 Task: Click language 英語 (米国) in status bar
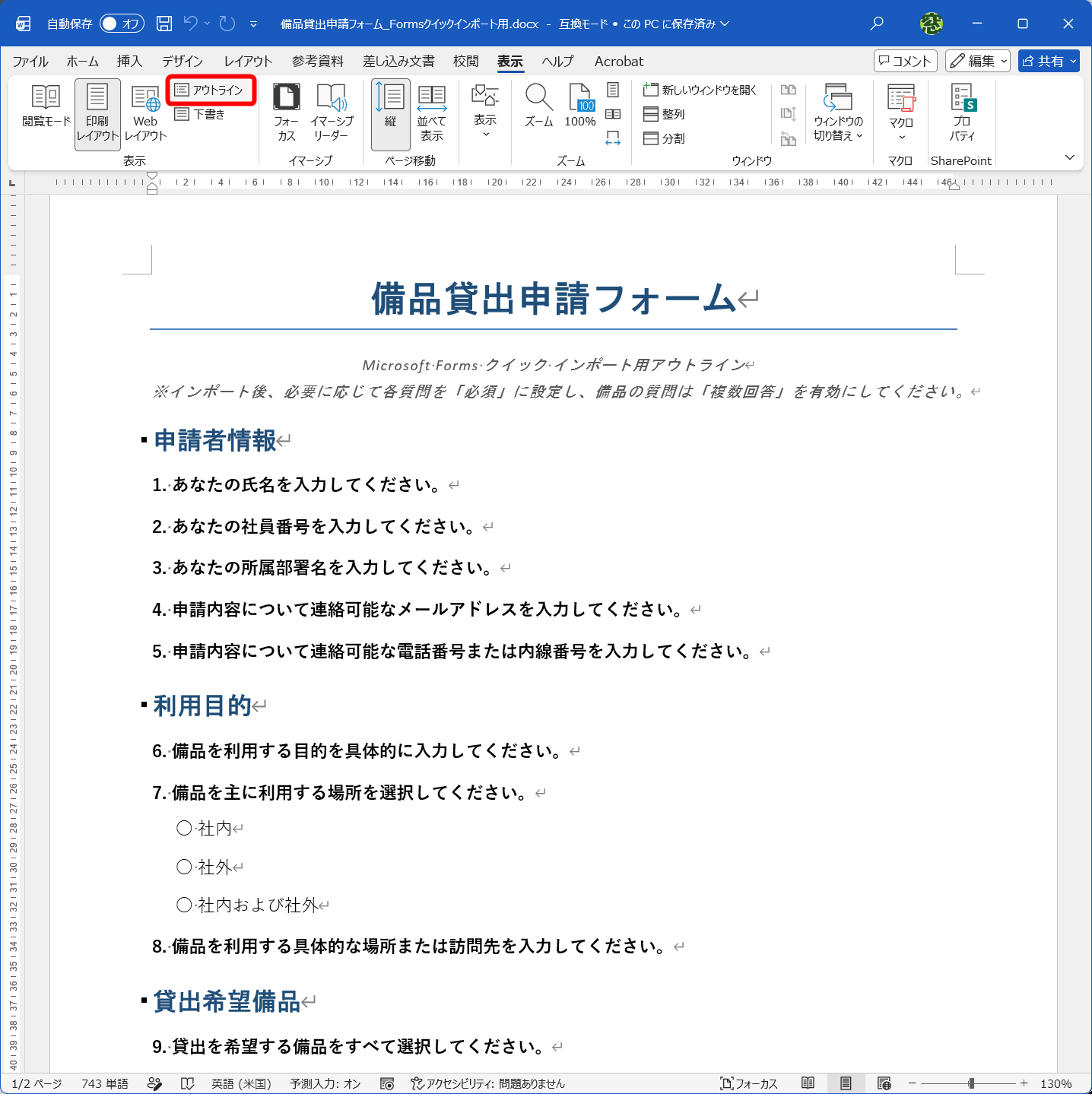coord(241,1083)
